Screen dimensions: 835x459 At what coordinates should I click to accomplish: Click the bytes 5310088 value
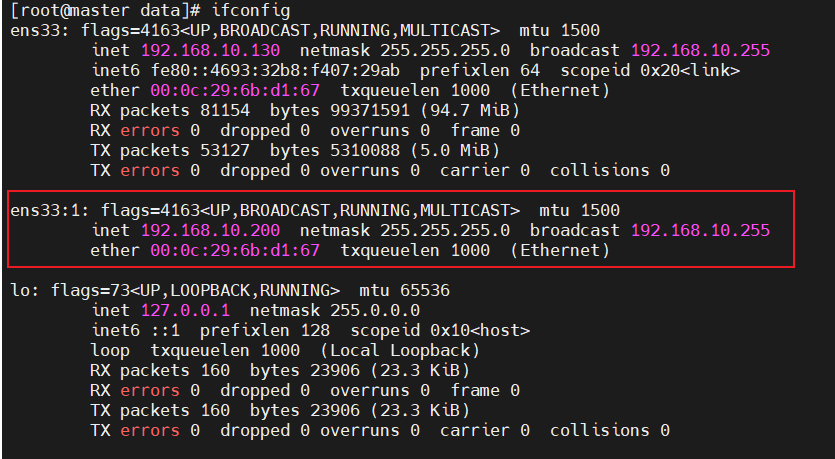pyautogui.click(x=335, y=151)
